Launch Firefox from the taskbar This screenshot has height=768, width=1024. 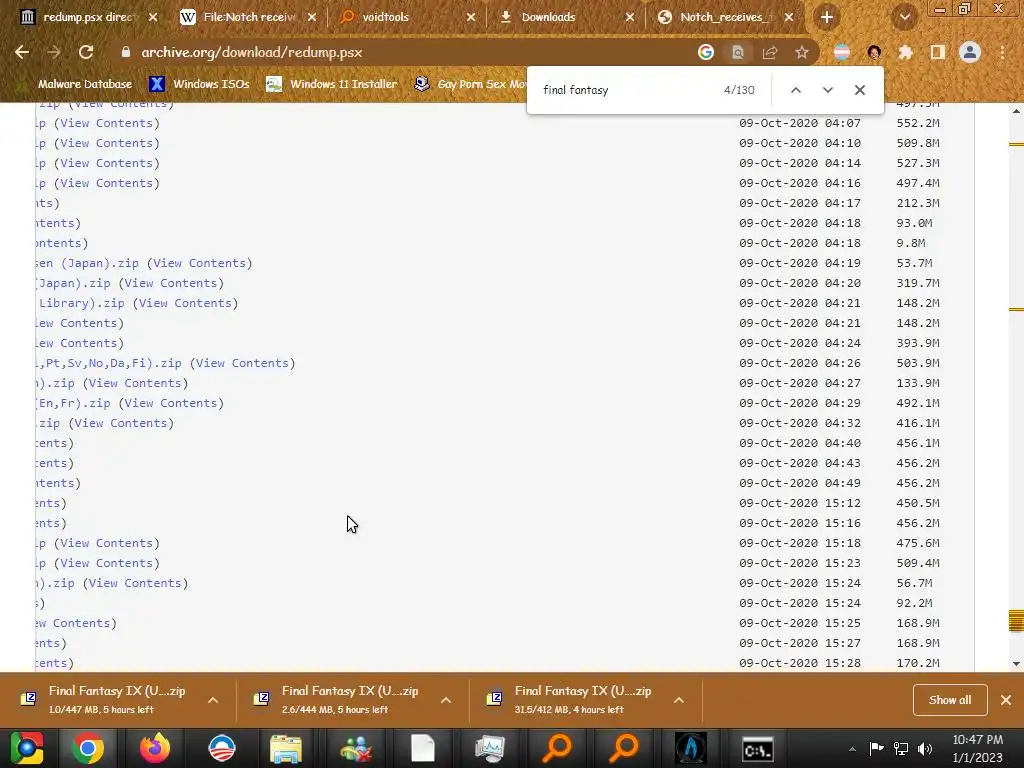155,748
